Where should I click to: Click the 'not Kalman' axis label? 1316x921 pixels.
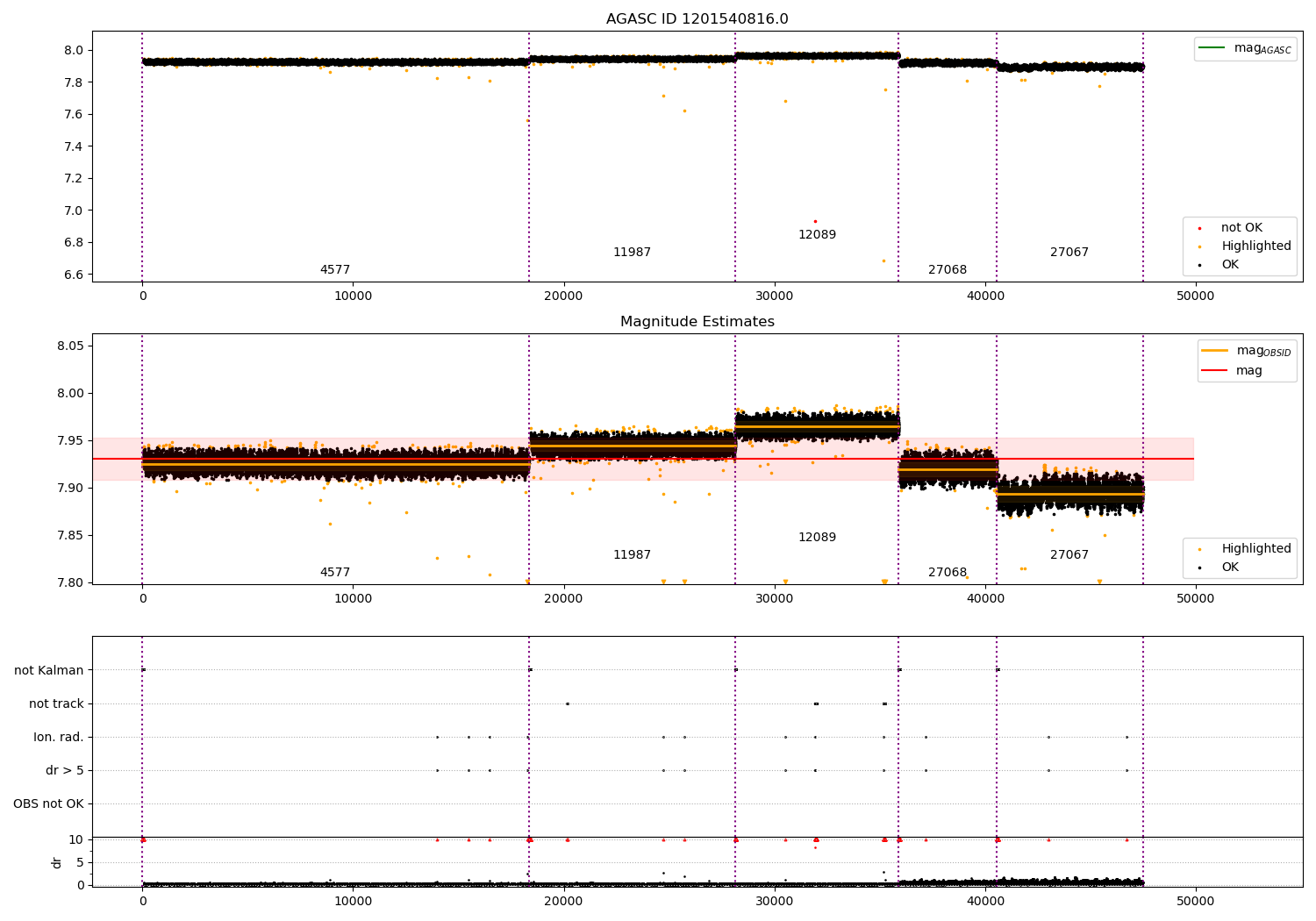(x=49, y=671)
